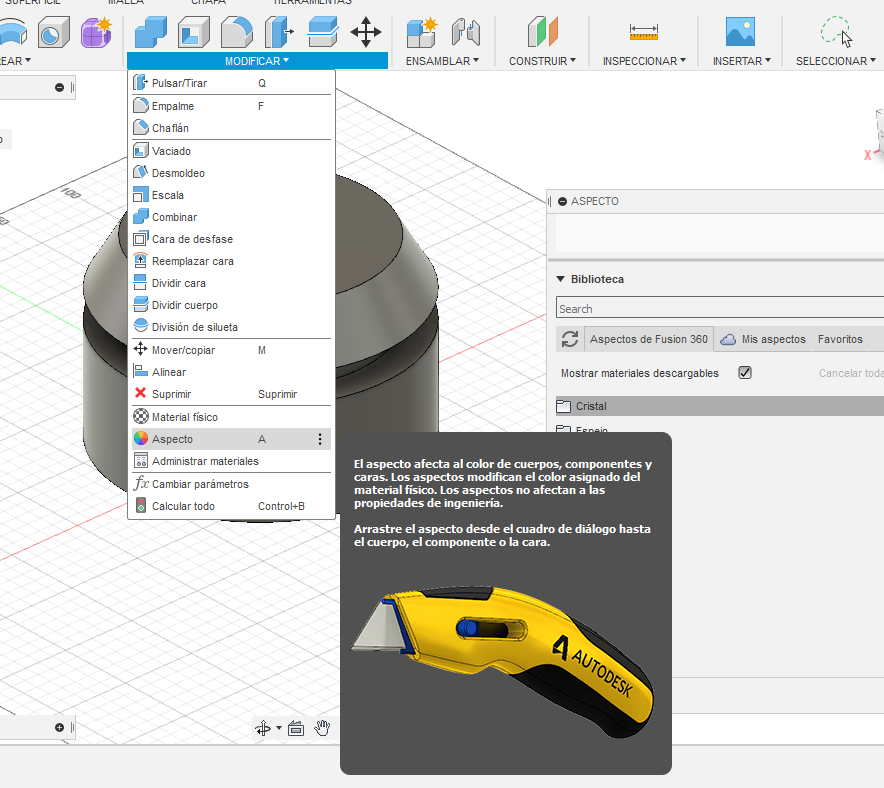This screenshot has width=884, height=788.
Task: Collapse the ASPECTO dialog panel
Action: tap(560, 201)
